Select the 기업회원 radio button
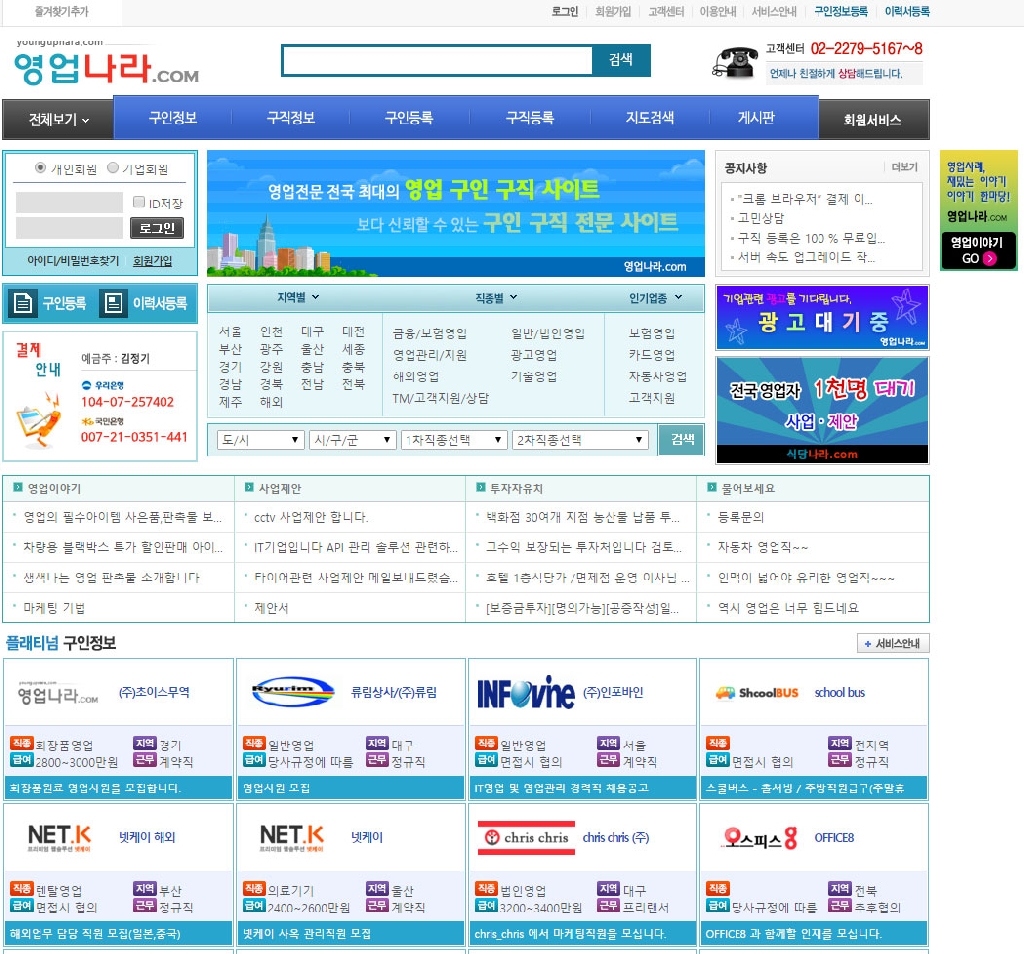The image size is (1024, 954). 112,168
